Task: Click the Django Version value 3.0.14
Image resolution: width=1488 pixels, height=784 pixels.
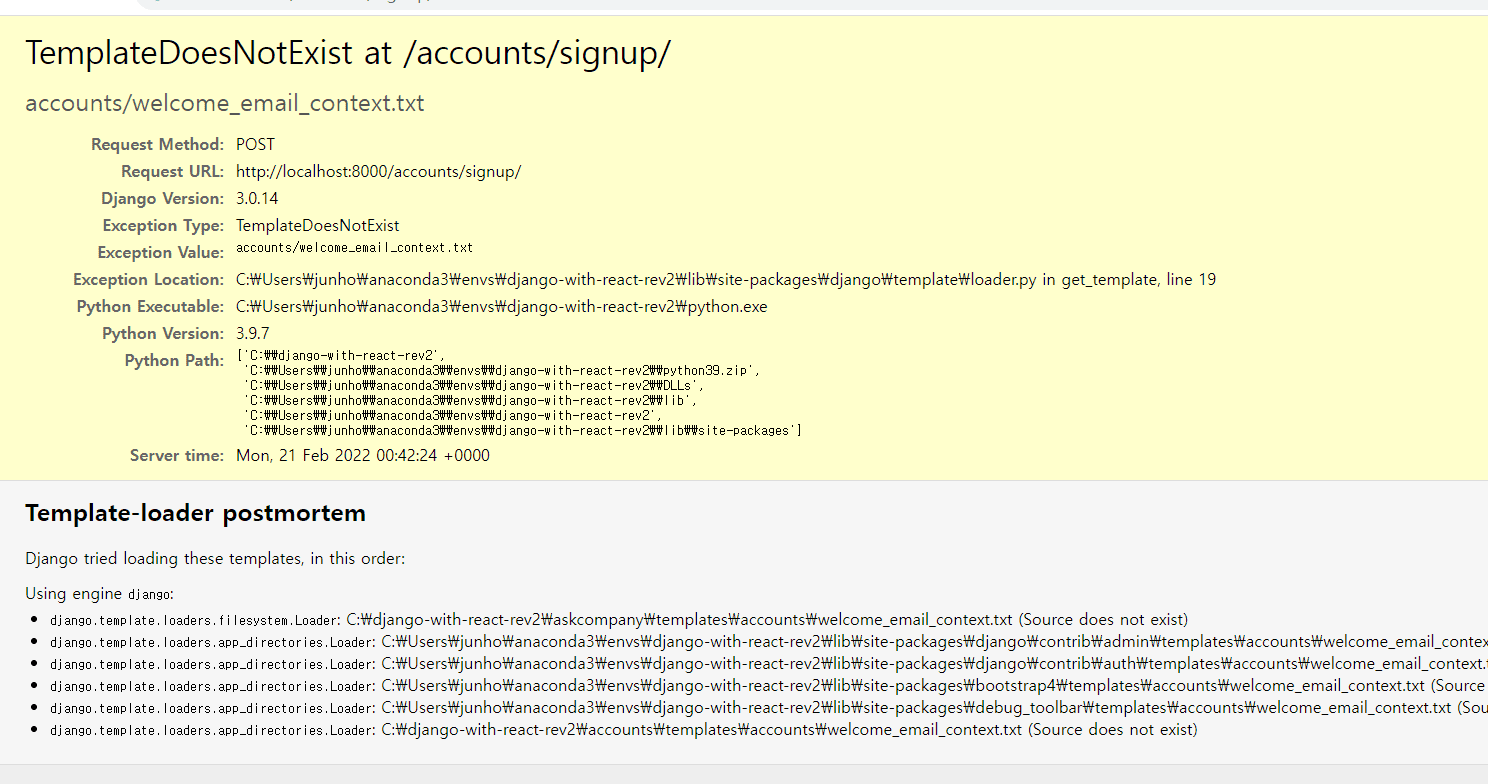Action: point(257,199)
